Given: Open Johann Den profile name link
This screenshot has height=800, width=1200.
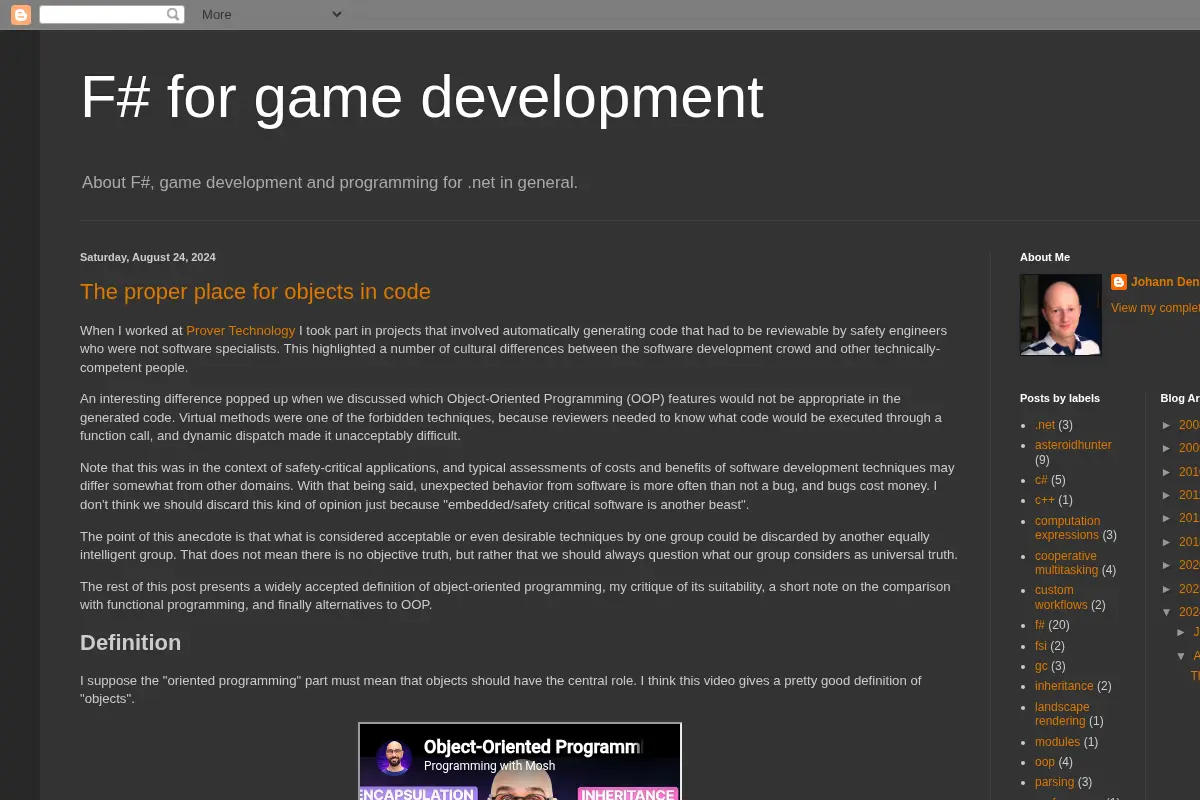Looking at the screenshot, I should [x=1165, y=282].
